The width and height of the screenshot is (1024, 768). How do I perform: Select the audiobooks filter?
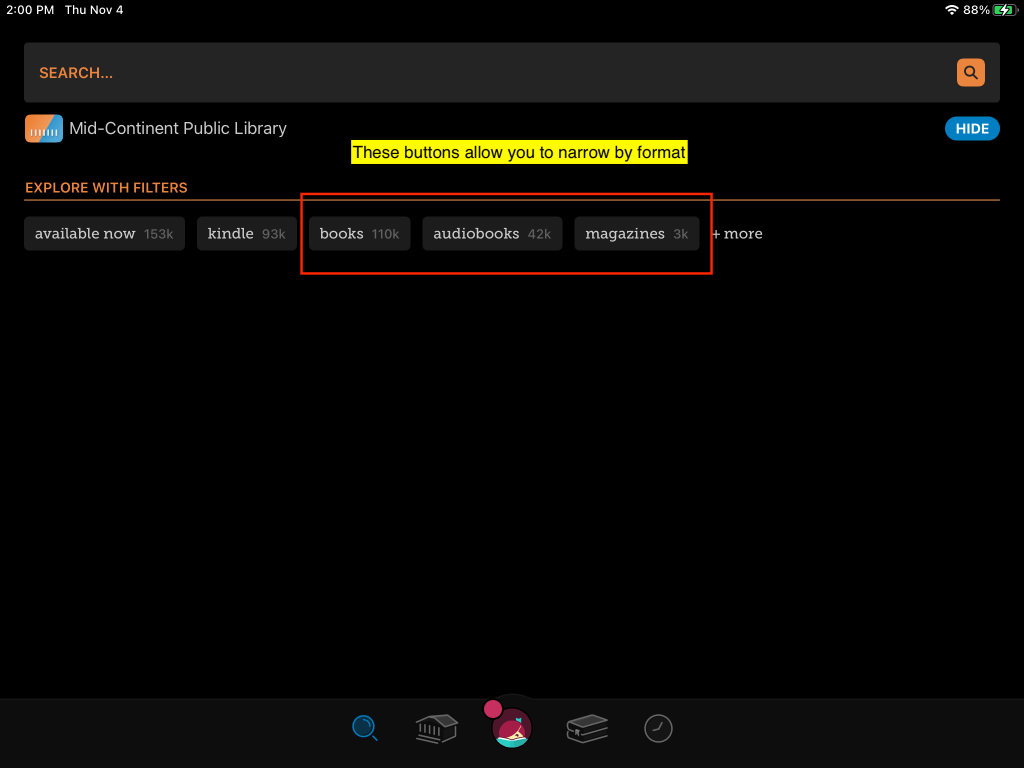tap(492, 234)
